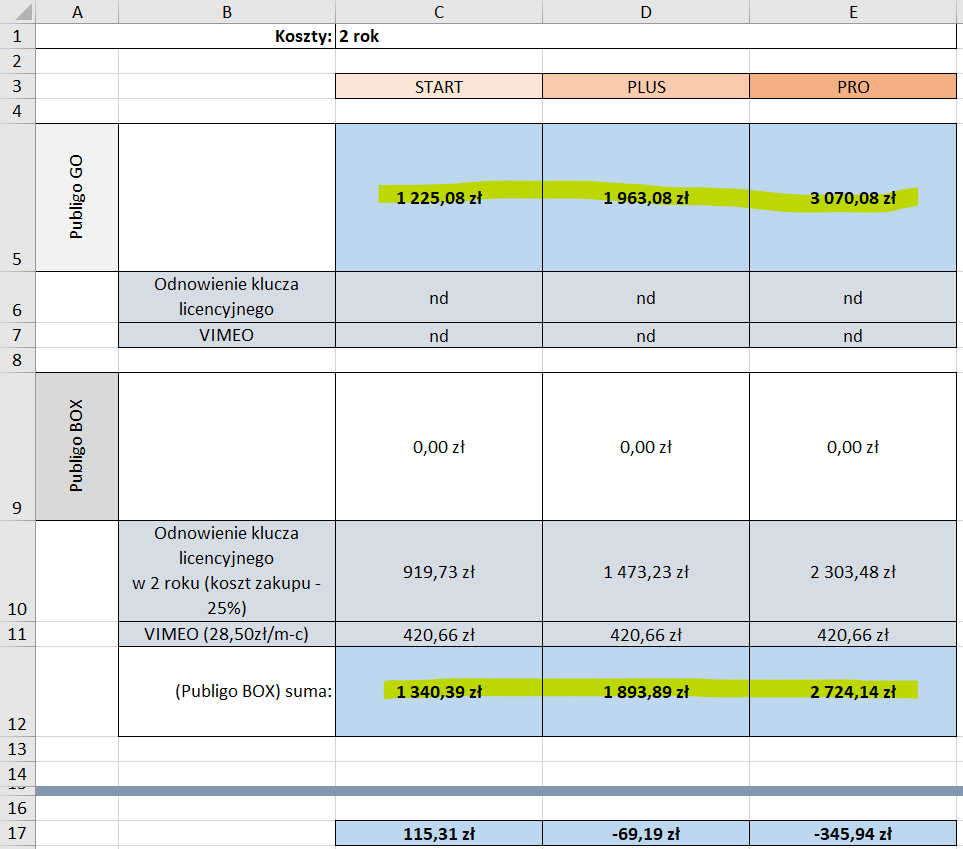Select column B header
The width and height of the screenshot is (963, 849).
[227, 11]
